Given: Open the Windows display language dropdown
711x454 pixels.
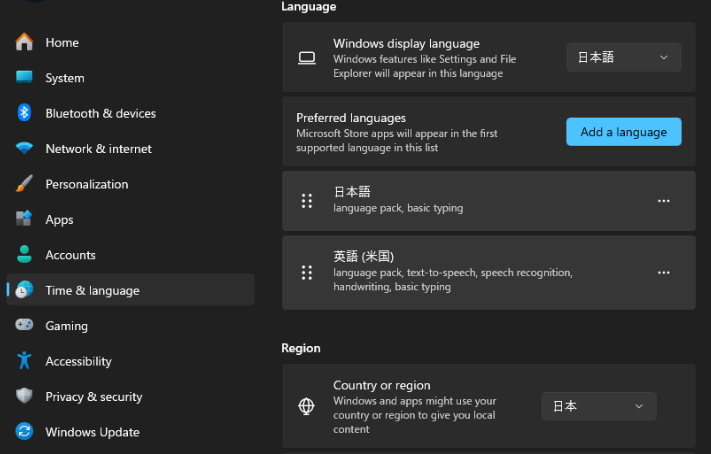Looking at the screenshot, I should (623, 58).
